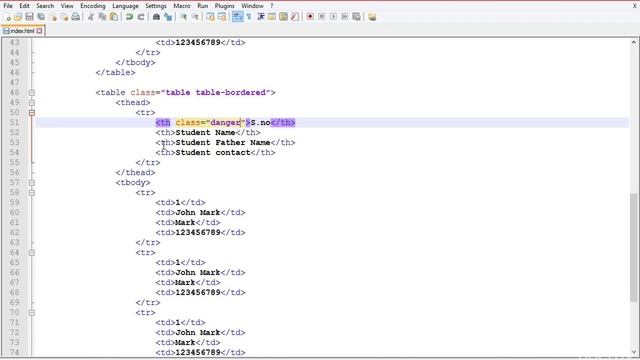Open the Plugins menu

[x=224, y=6]
